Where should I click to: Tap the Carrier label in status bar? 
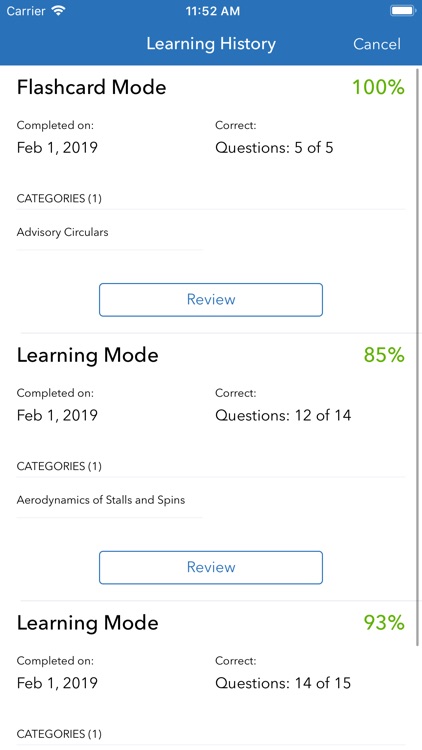(26, 11)
